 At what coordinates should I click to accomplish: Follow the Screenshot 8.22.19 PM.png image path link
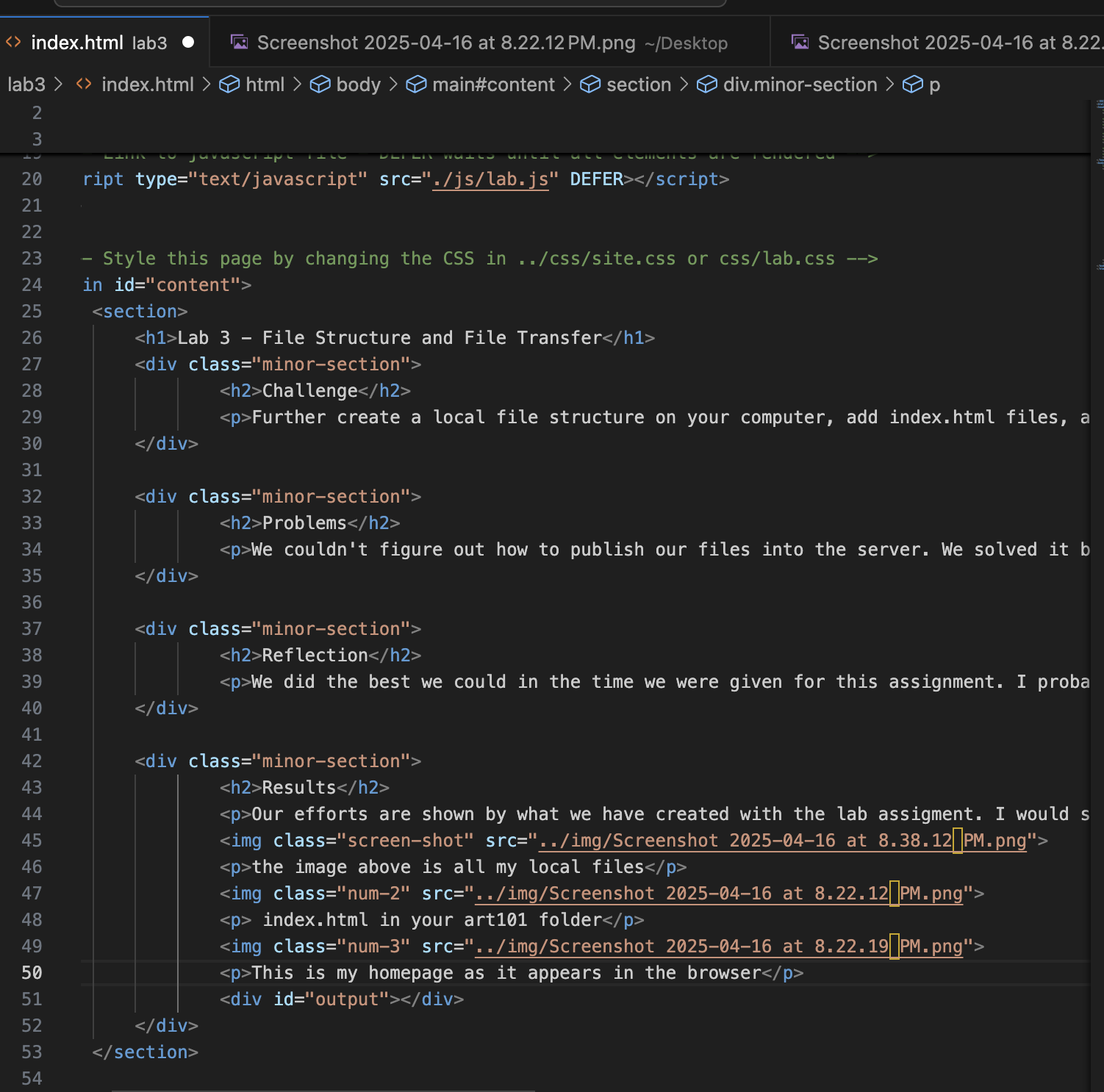coord(719,946)
